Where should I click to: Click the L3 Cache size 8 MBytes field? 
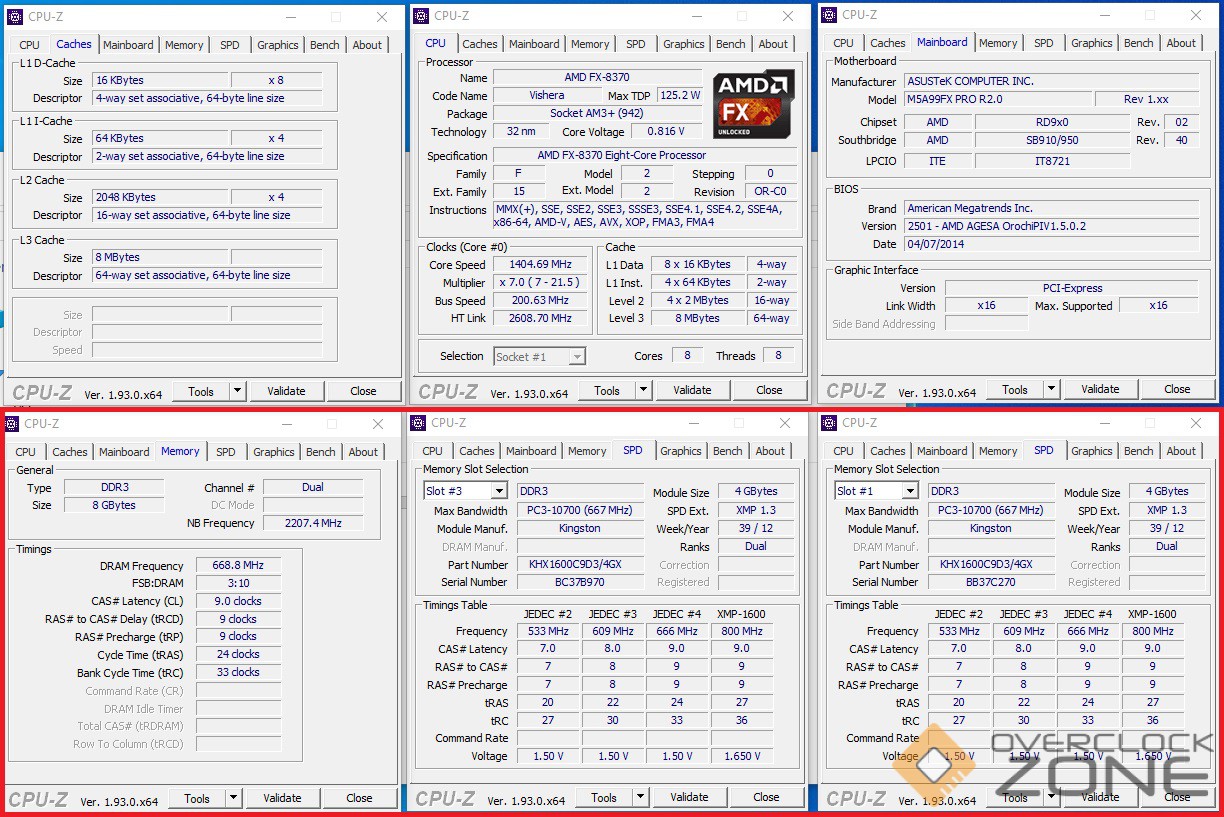[x=160, y=258]
